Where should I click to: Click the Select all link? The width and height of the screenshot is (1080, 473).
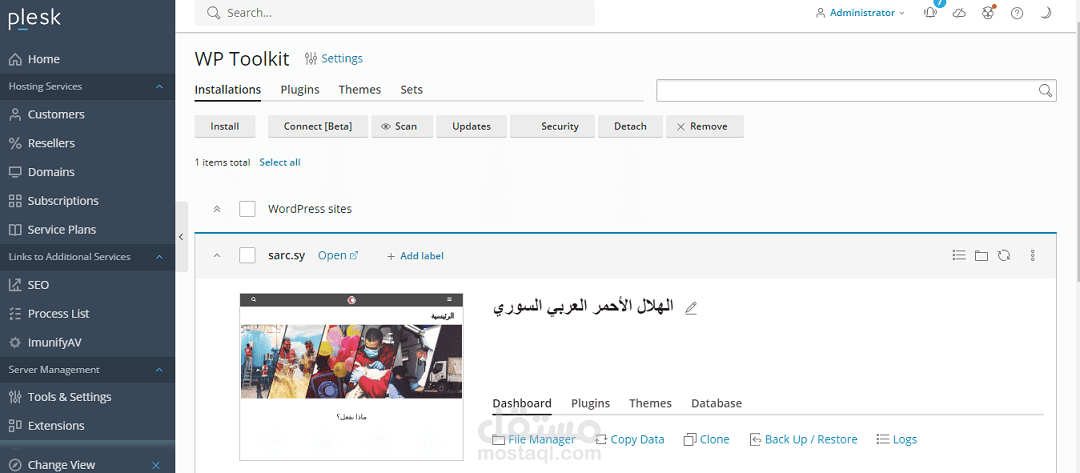(280, 162)
